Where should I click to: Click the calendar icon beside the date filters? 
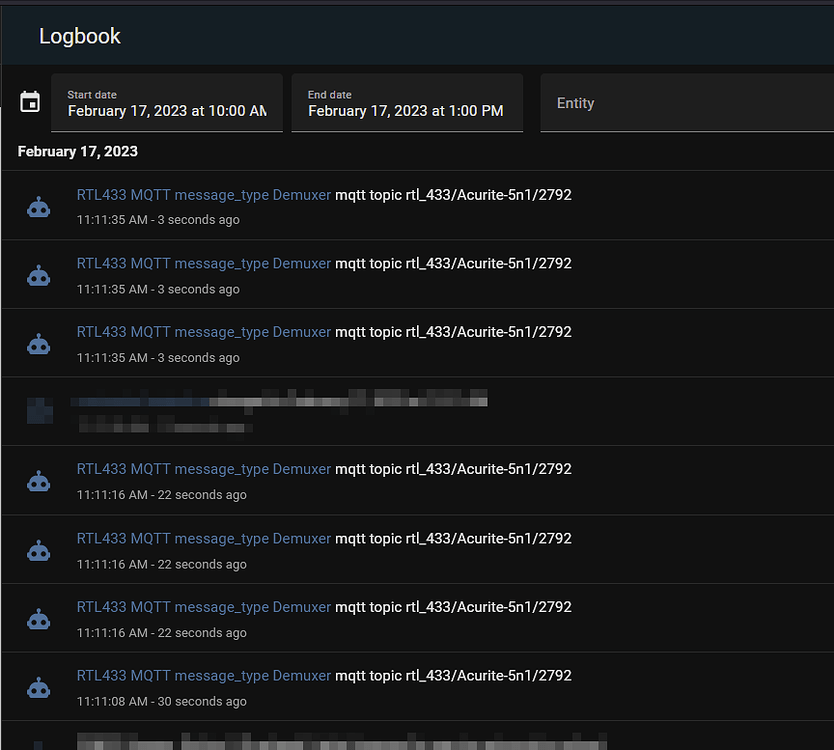click(x=30, y=102)
